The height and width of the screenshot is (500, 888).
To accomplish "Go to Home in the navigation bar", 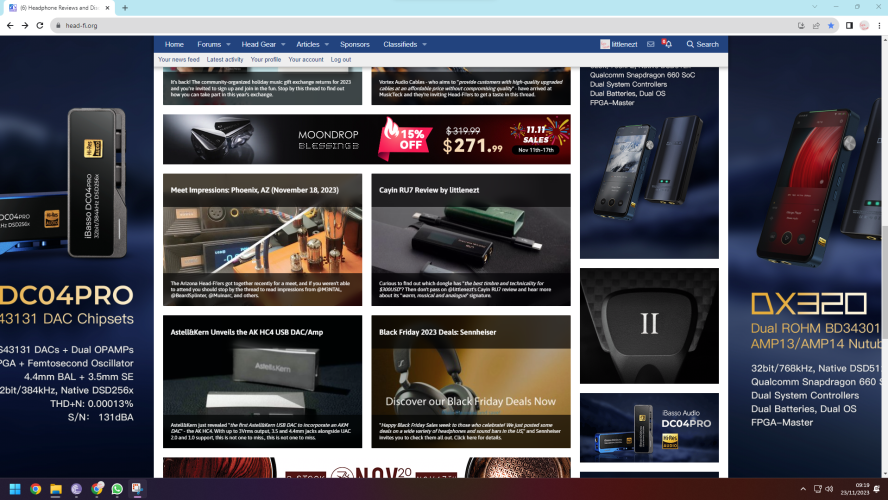I will click(x=174, y=44).
